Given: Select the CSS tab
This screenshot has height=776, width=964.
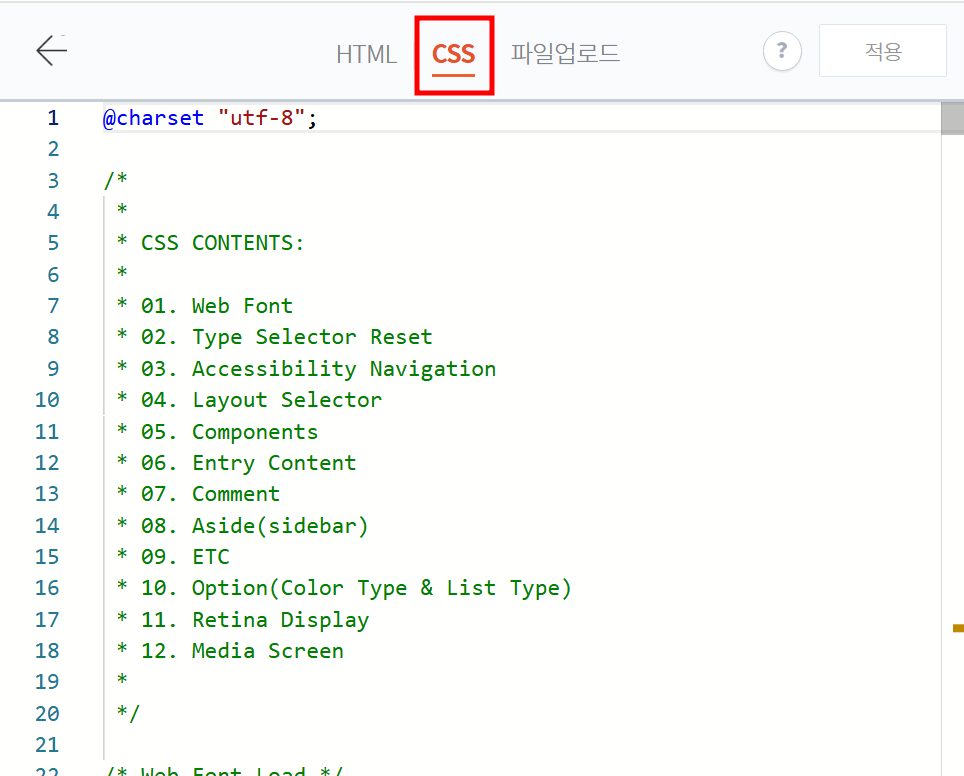Looking at the screenshot, I should coord(454,54).
